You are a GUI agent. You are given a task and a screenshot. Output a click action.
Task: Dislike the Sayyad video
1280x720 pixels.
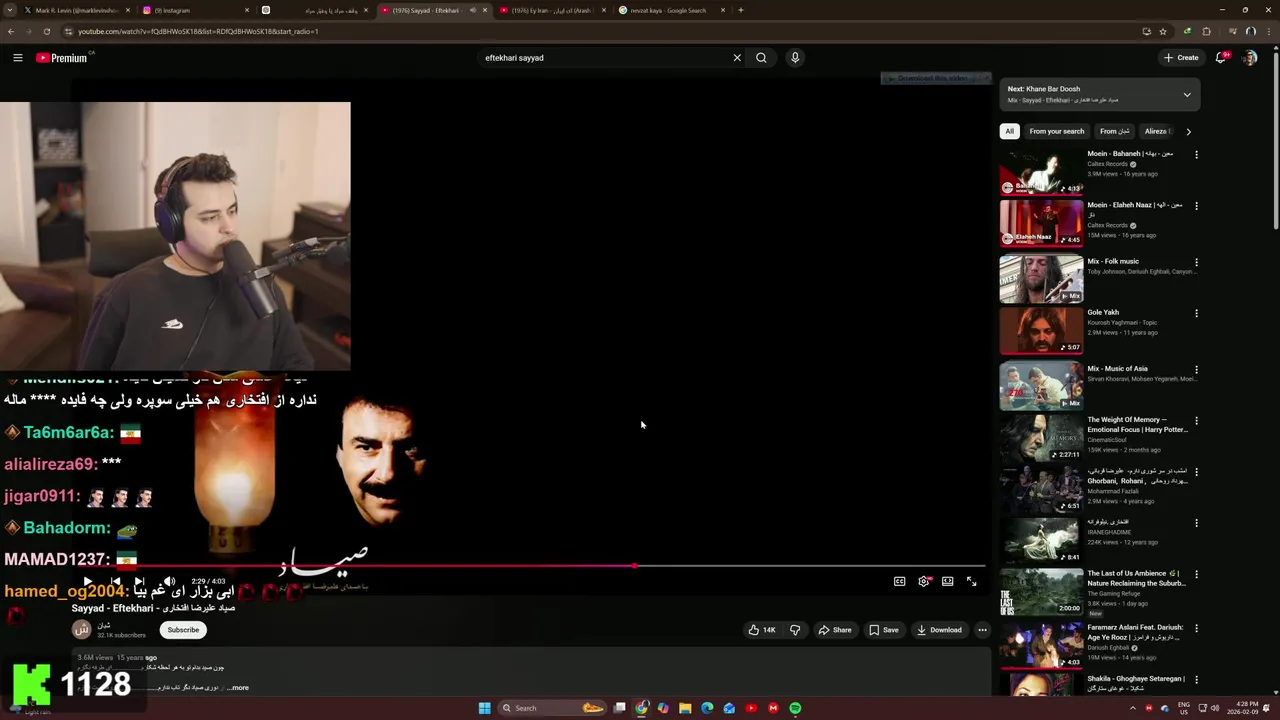795,630
